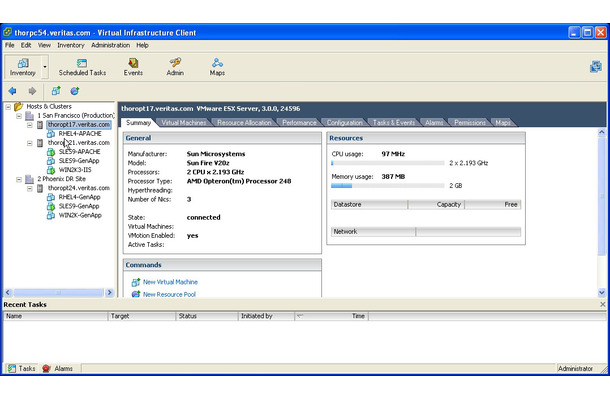The height and width of the screenshot is (400, 610).
Task: Switch to the Permissions tab
Action: tap(470, 123)
